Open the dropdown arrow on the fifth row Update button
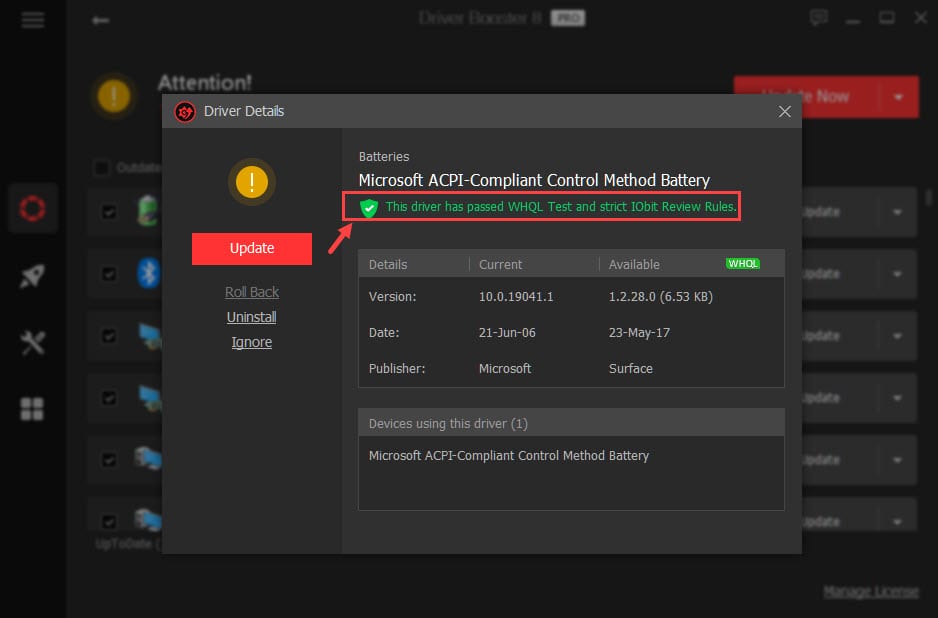 [897, 460]
